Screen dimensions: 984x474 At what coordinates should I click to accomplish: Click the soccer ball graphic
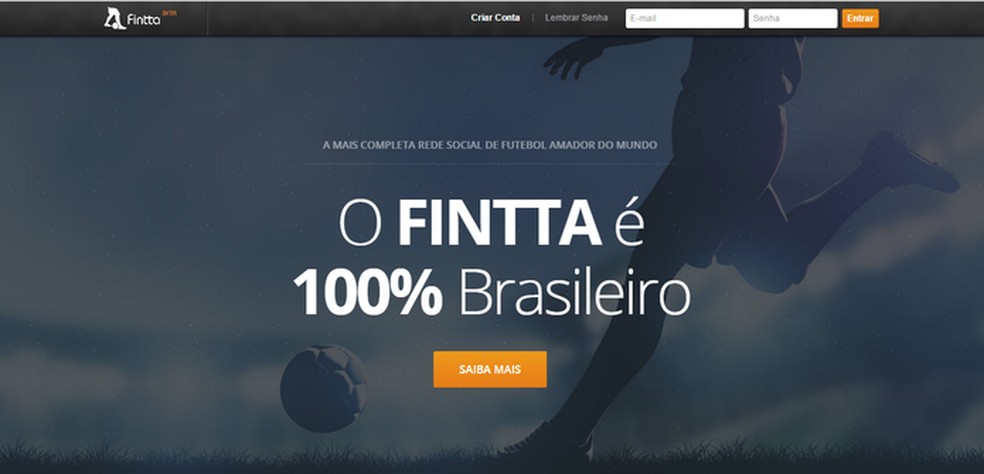coord(324,388)
